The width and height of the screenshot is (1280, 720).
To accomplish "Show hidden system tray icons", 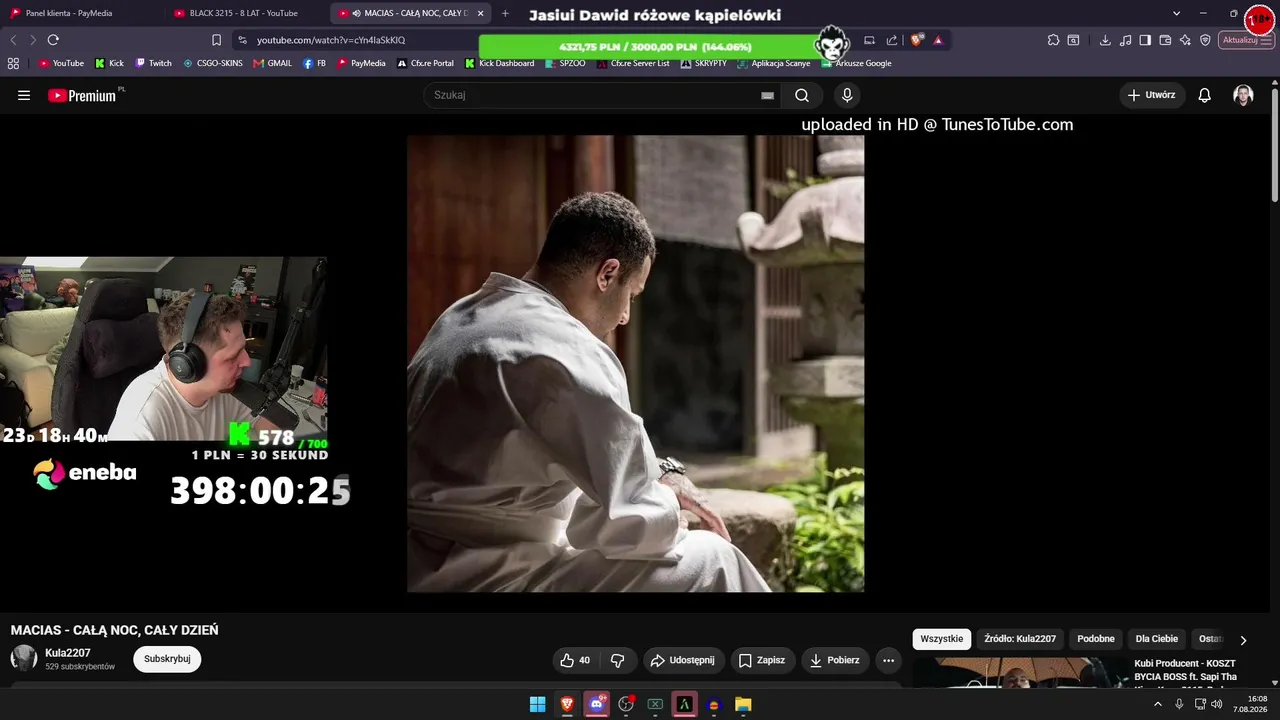I will coord(1158,704).
